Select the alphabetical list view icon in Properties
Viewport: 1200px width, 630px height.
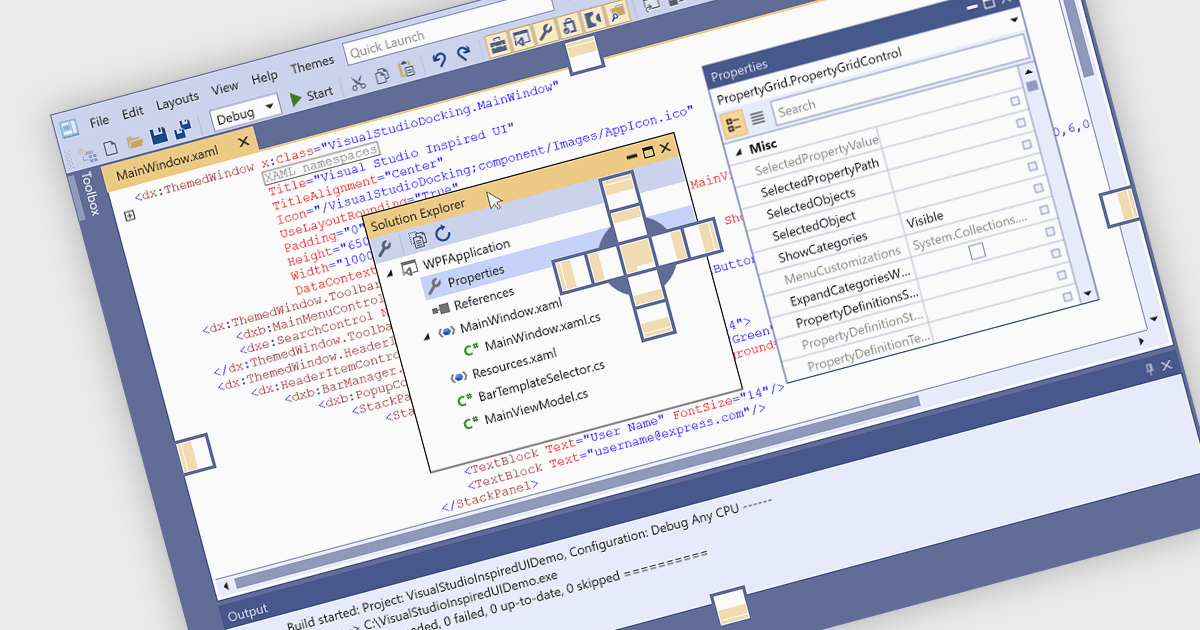pos(758,118)
